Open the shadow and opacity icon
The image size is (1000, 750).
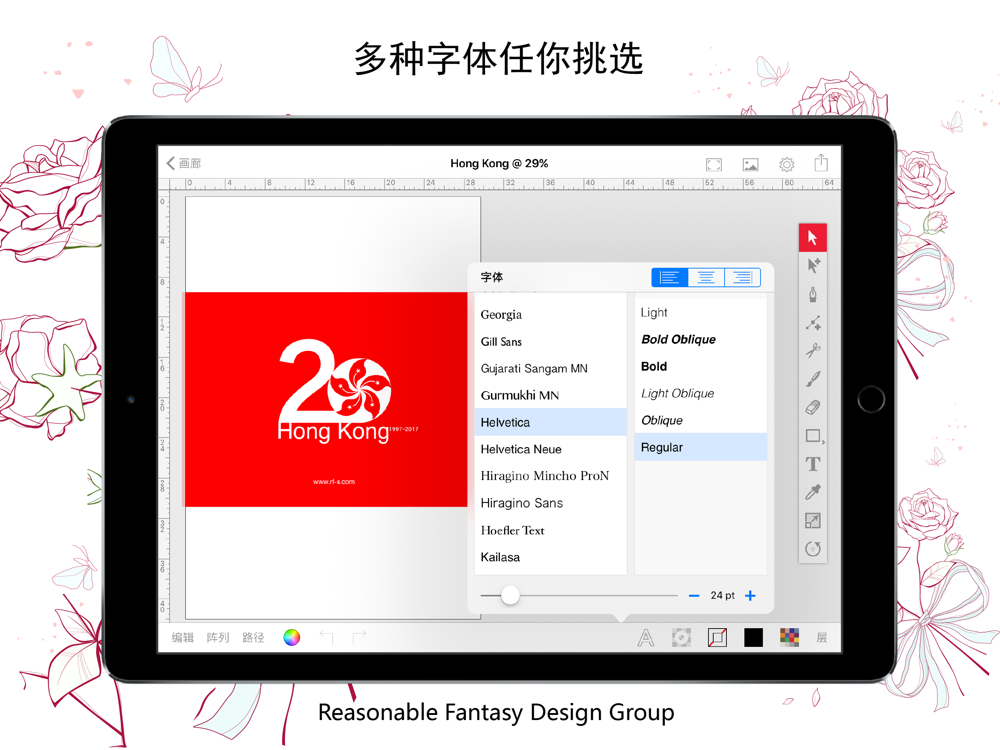point(681,637)
